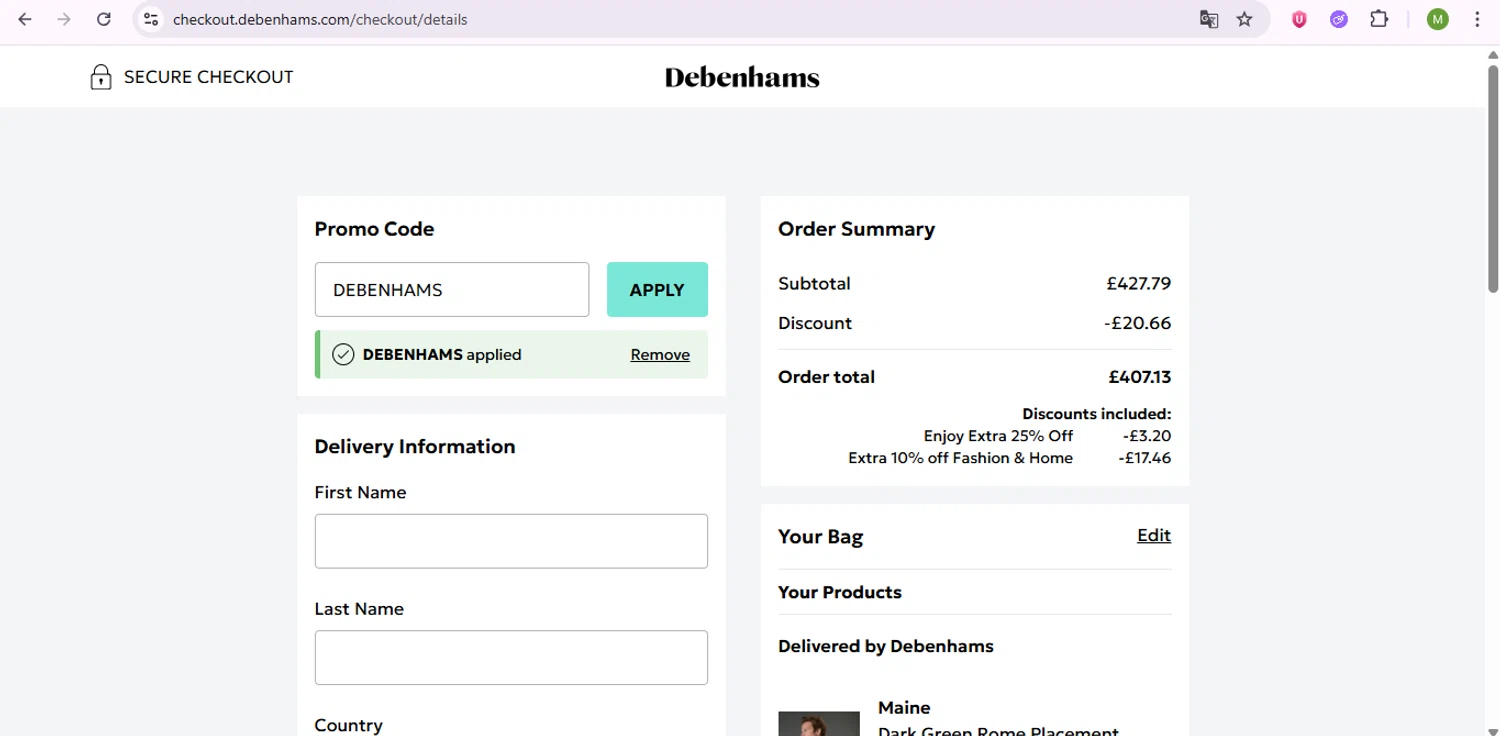Click the Secure Checkout padlock icon
Viewport: 1500px width, 736px height.
click(x=101, y=77)
